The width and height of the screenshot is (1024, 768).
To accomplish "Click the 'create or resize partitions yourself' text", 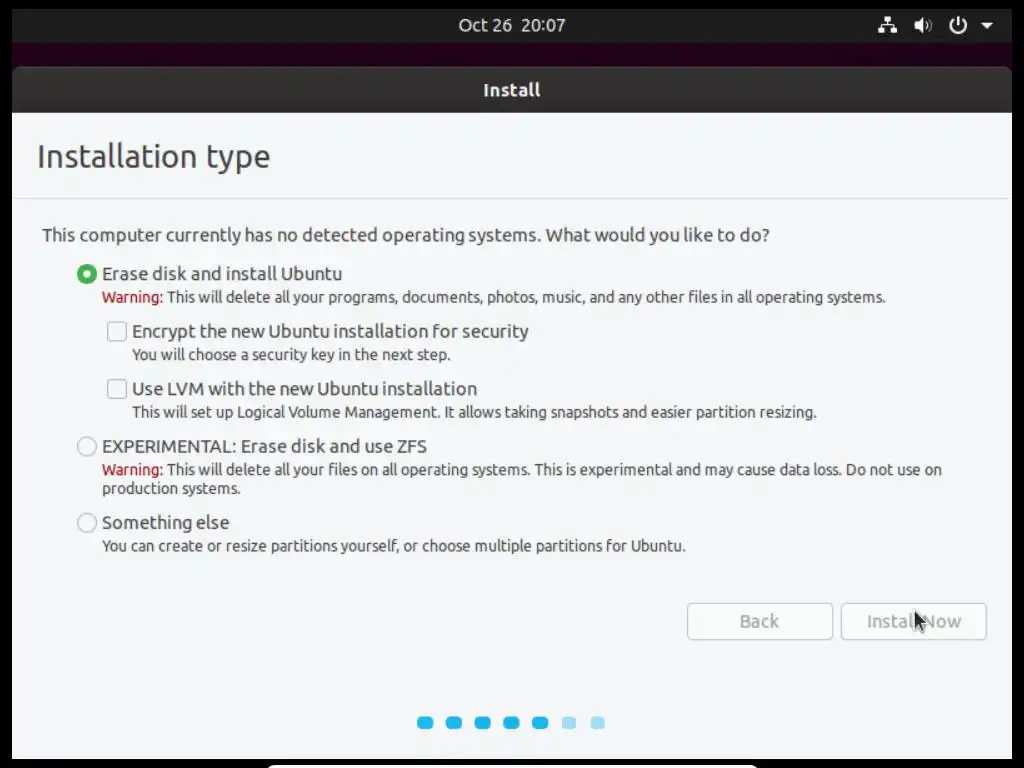I will coord(394,546).
